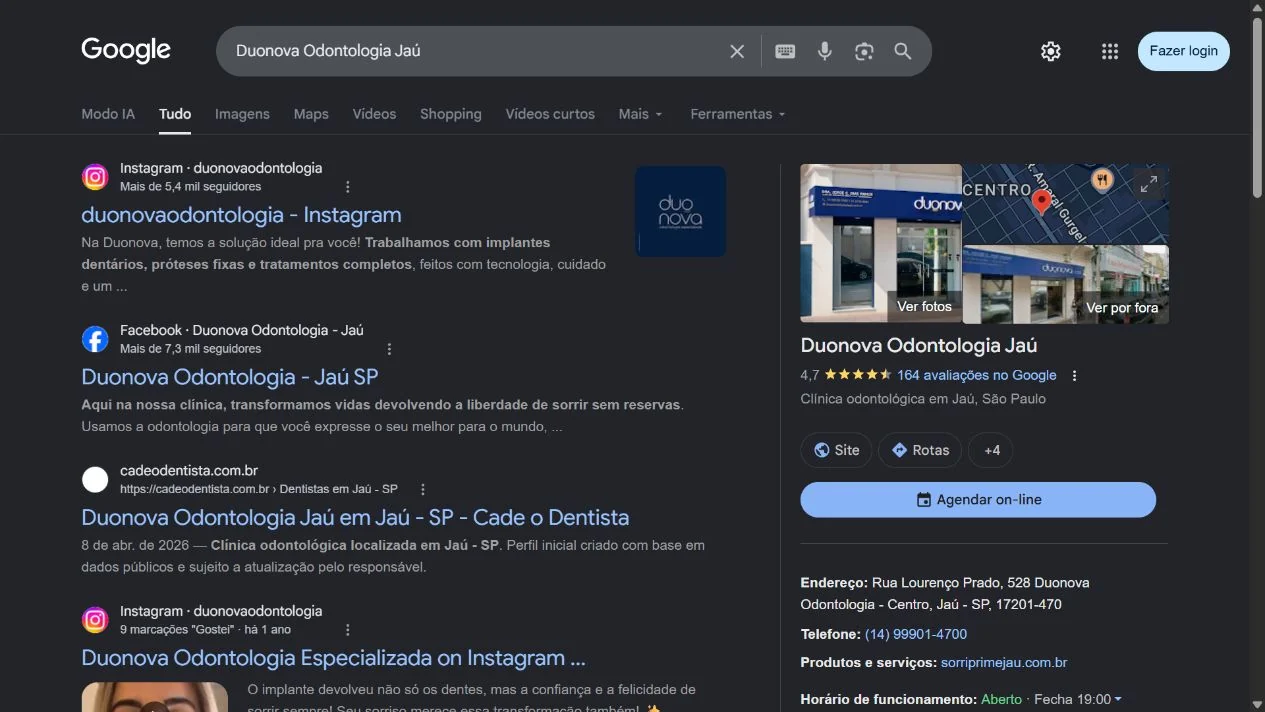This screenshot has width=1265, height=712.
Task: Open the on-screen keyboard icon in search bar
Action: (x=785, y=51)
